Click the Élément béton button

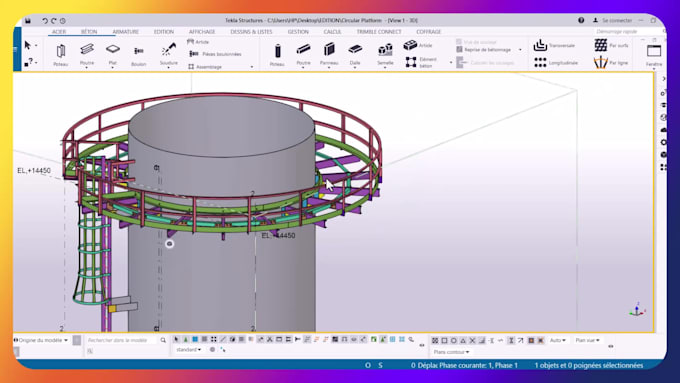421,62
